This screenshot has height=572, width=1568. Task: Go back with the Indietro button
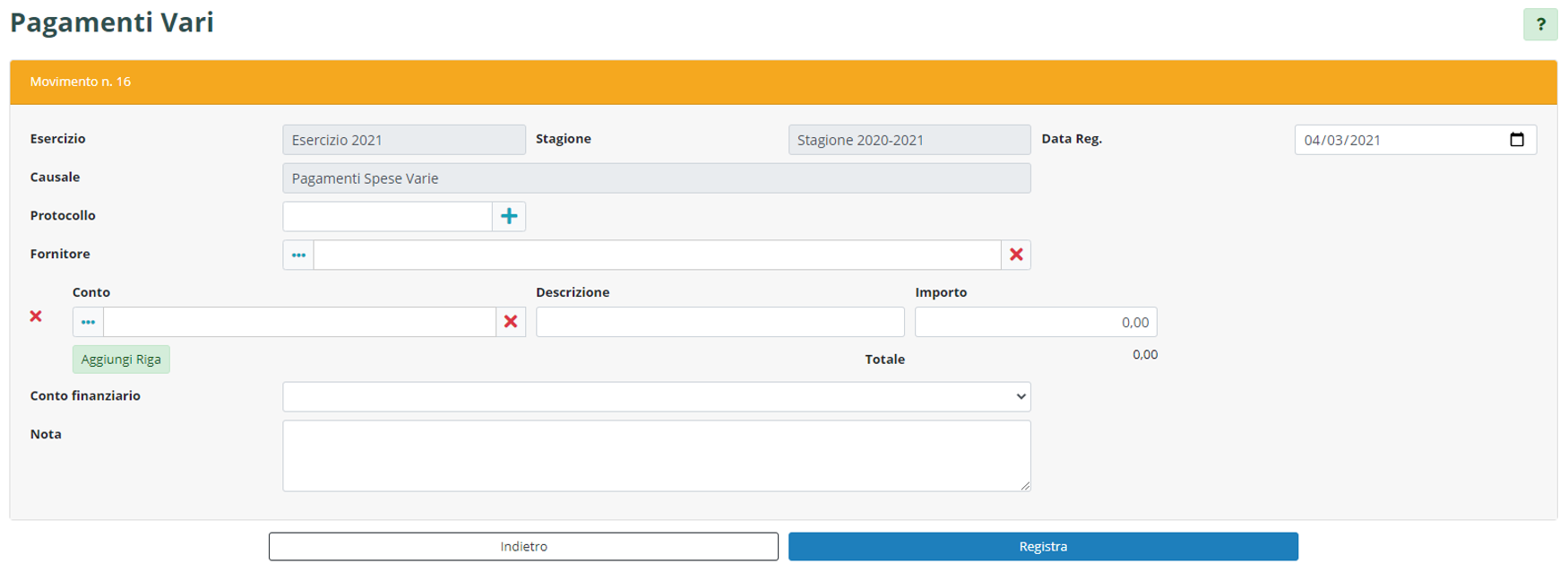[523, 546]
